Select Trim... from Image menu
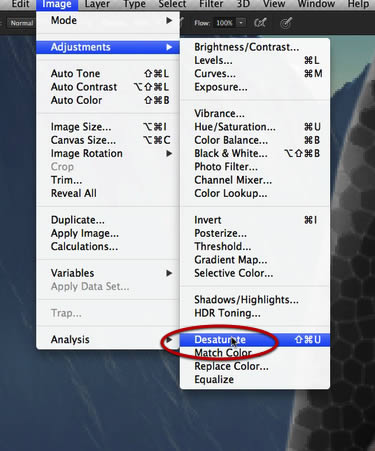This screenshot has width=375, height=451. pyautogui.click(x=108, y=180)
